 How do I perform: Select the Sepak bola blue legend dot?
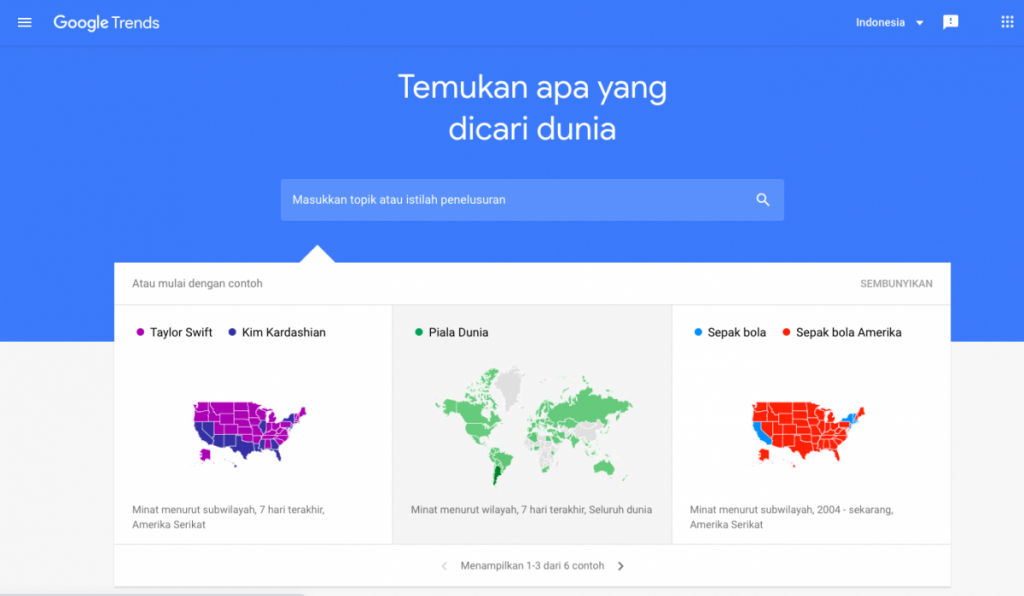(698, 331)
